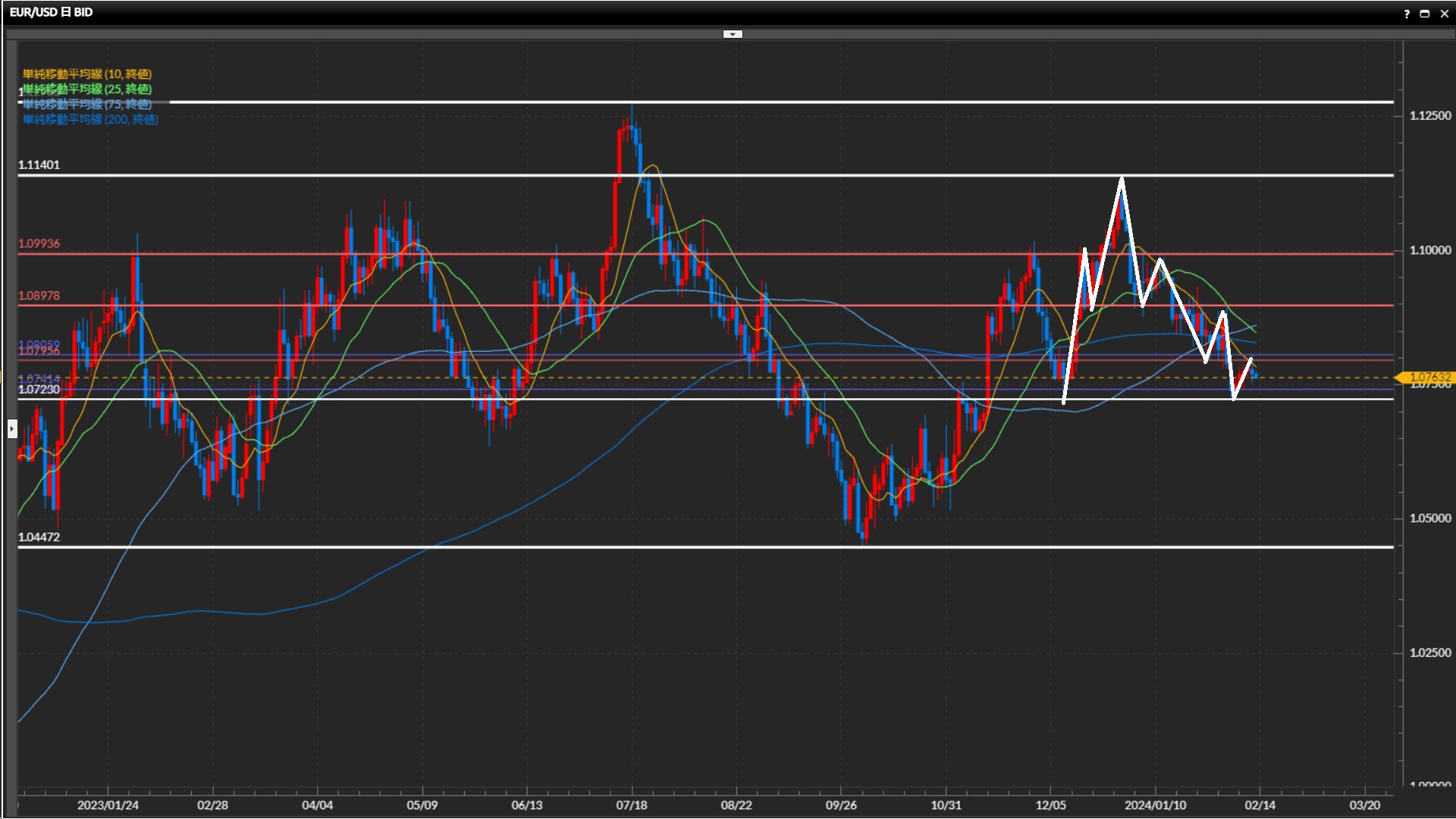Close the EUR/USD chart window
The image size is (1456, 819).
click(1444, 14)
